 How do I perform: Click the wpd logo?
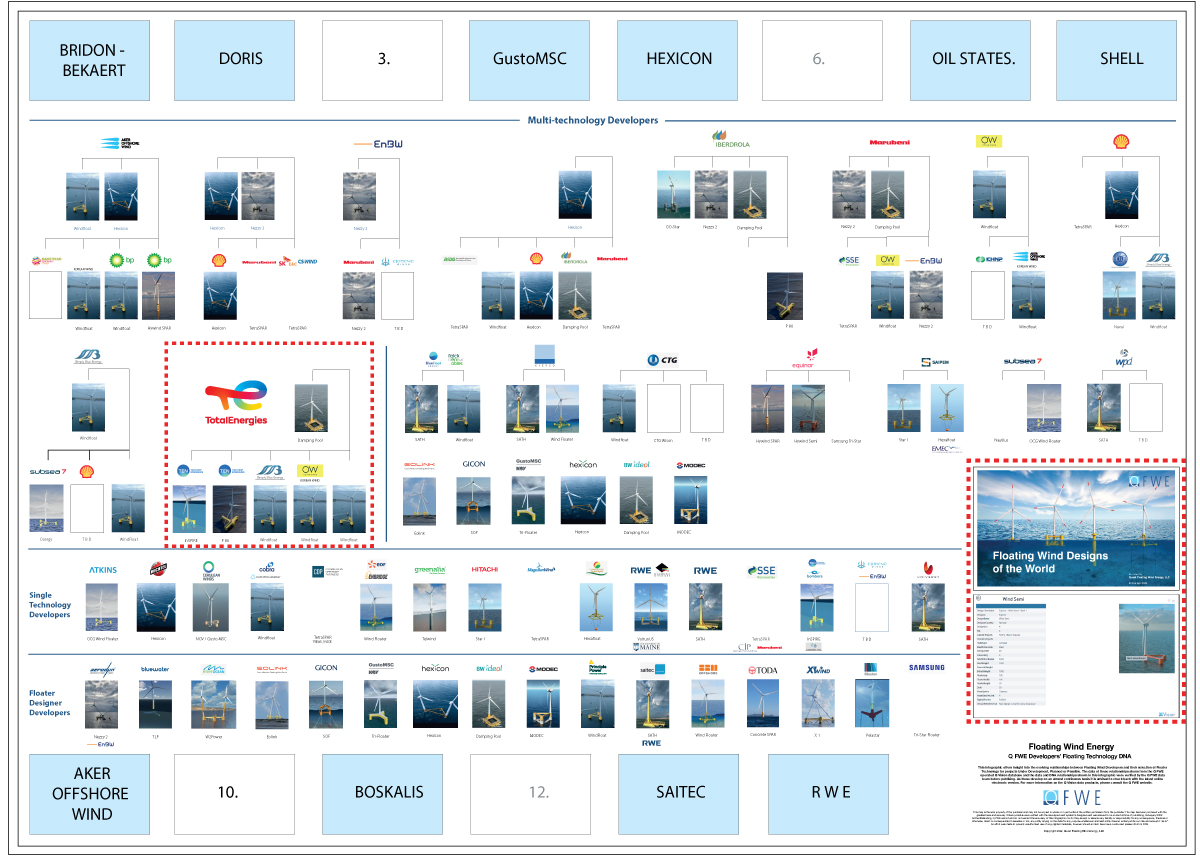point(1124,359)
